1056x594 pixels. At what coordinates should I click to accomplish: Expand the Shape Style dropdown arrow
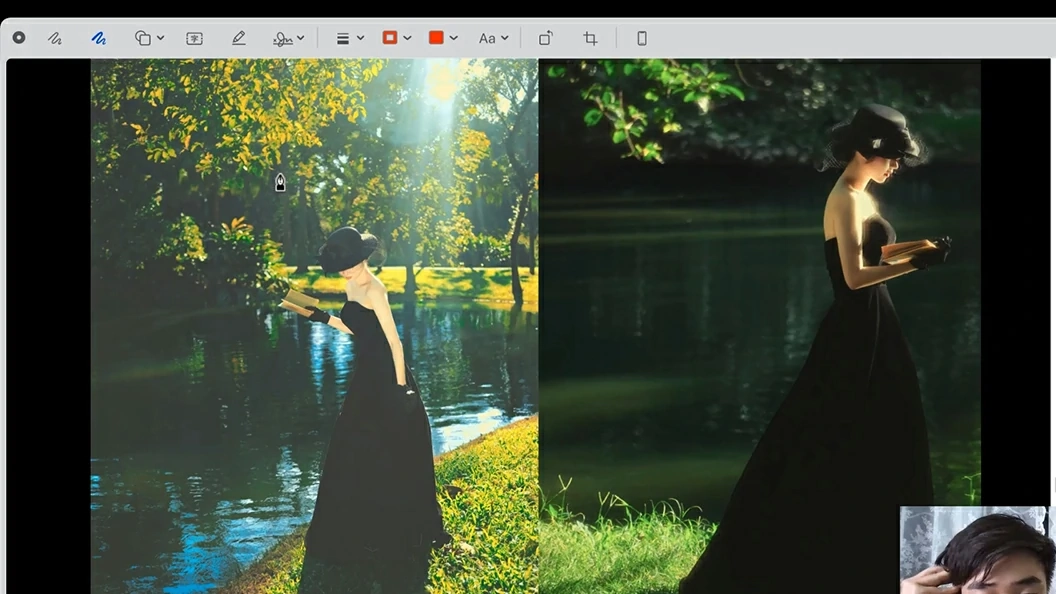[360, 38]
